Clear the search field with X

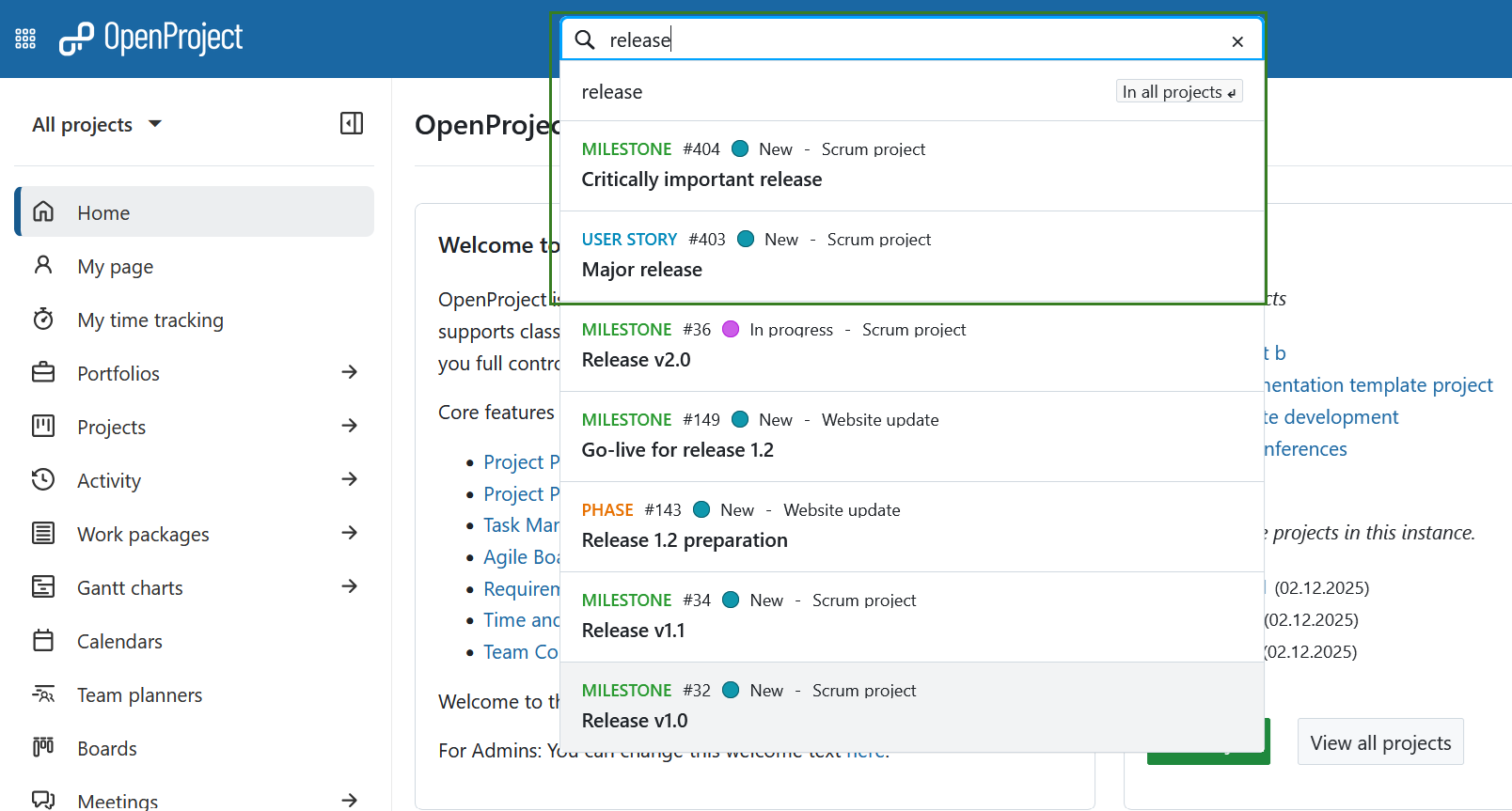click(x=1237, y=40)
